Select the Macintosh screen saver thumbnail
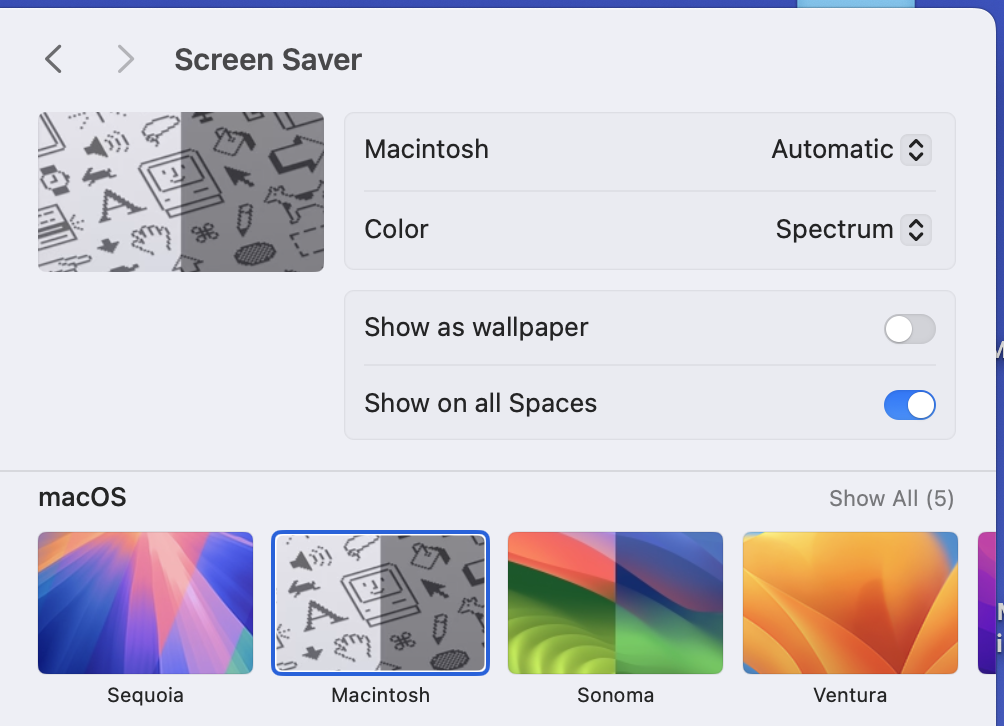Viewport: 1004px width, 726px height. point(380,602)
